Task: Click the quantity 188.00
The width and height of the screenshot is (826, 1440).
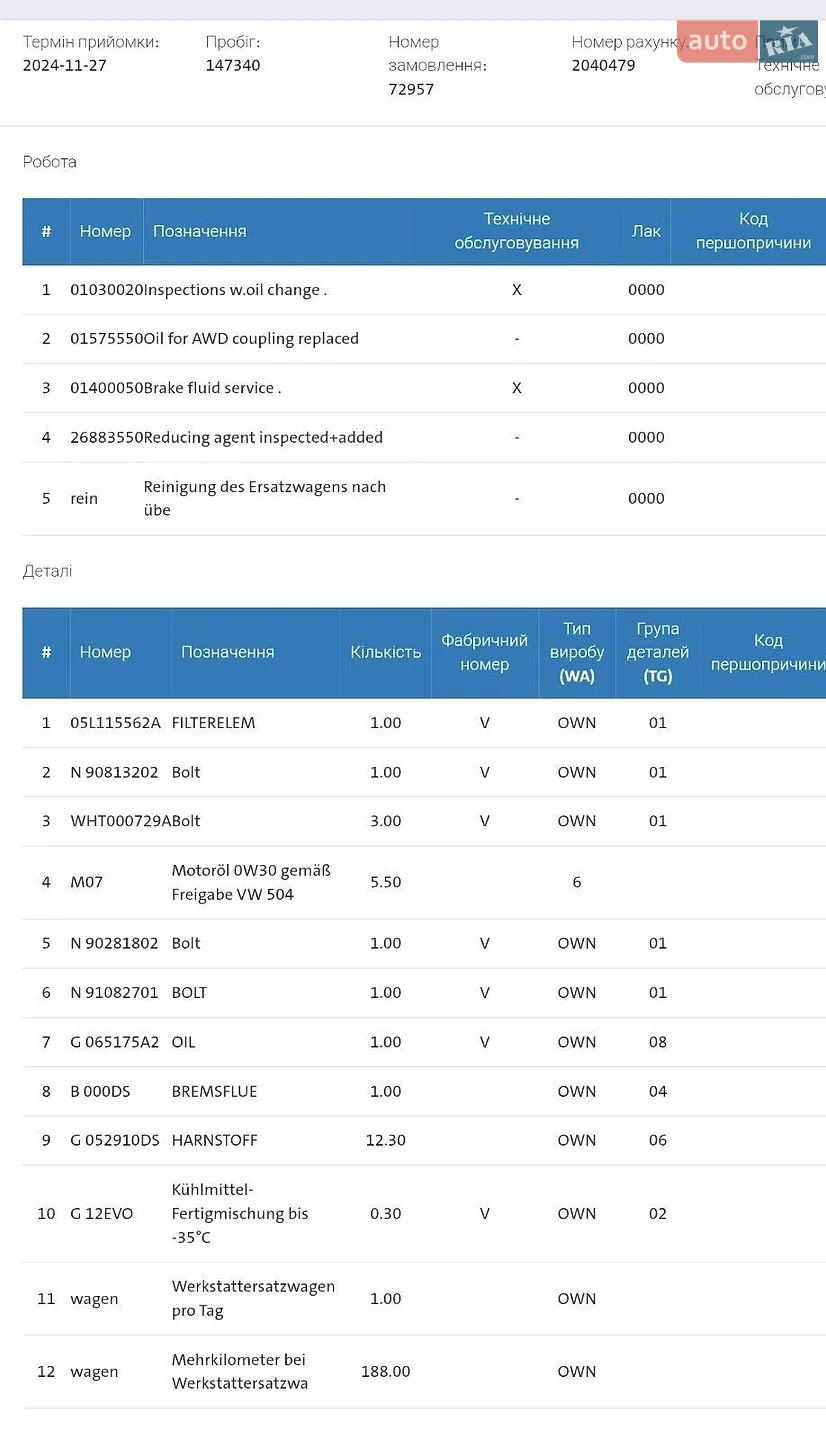Action: [x=386, y=1371]
